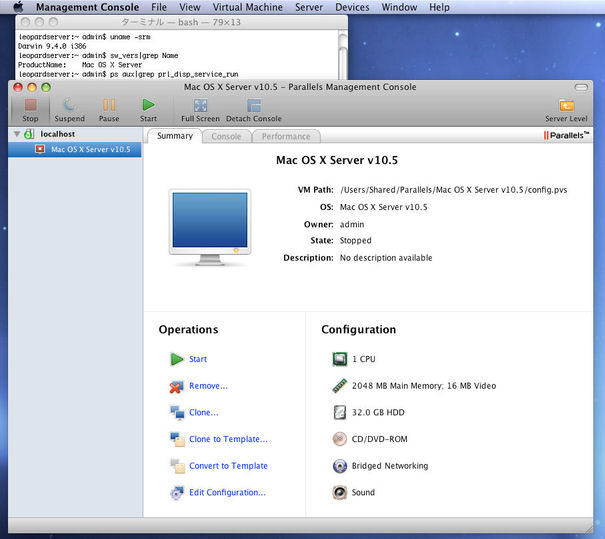Open the Devices menu
The image size is (605, 539).
pos(352,7)
